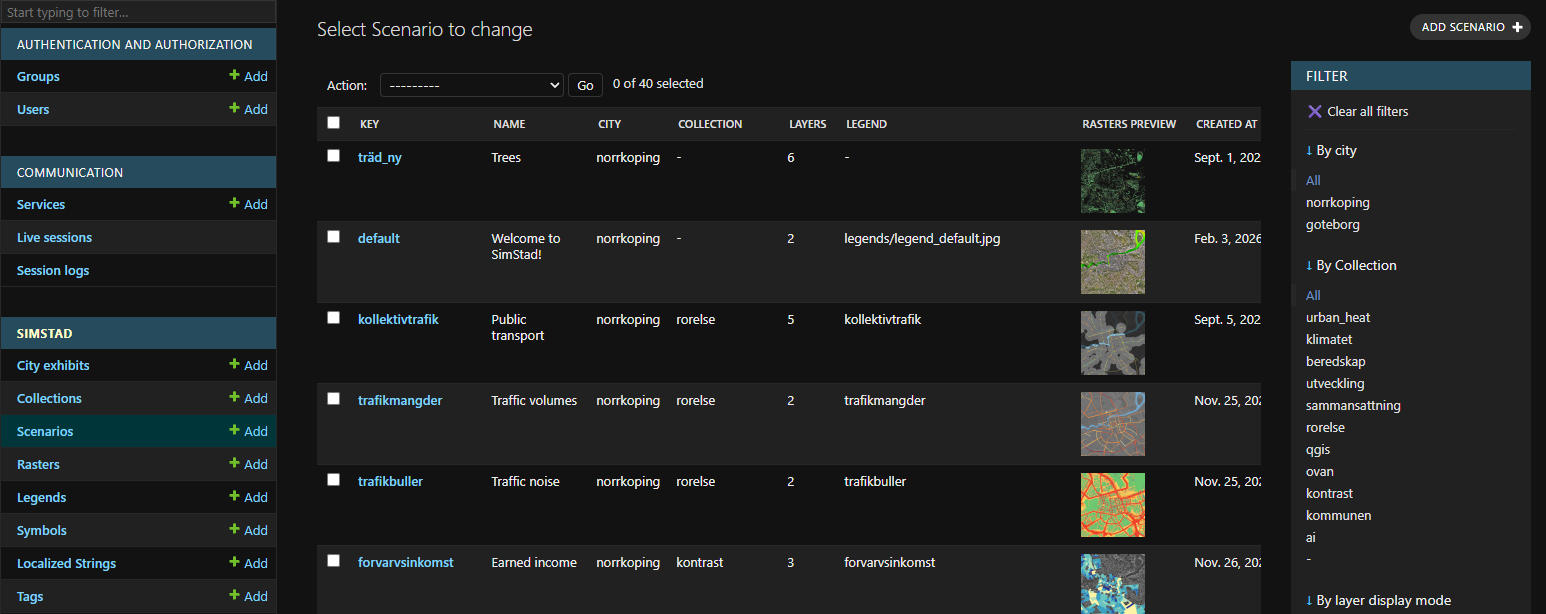Open Users in the sidebar
Image resolution: width=1546 pixels, height=614 pixels.
tap(33, 109)
